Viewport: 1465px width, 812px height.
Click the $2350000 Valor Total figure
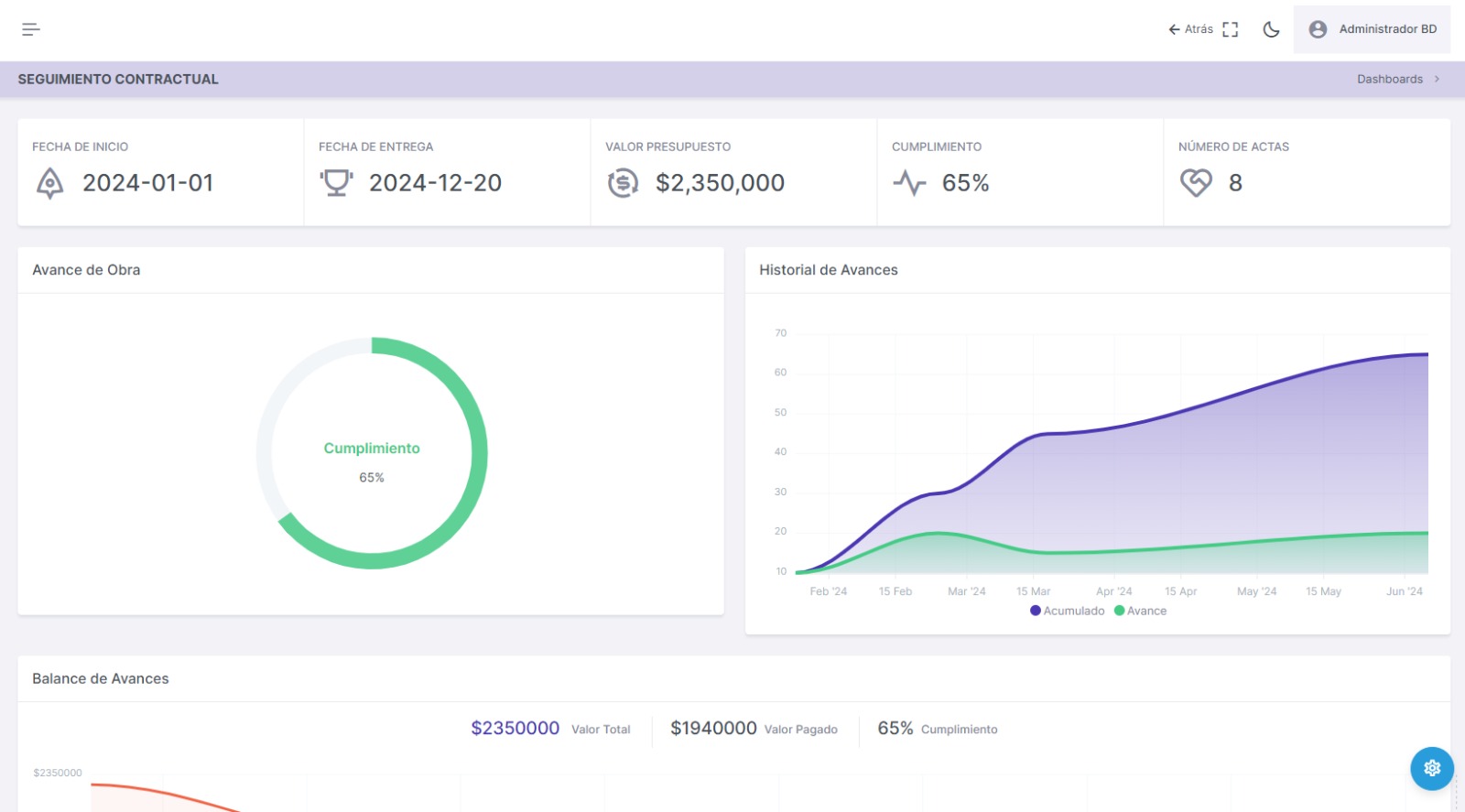pos(515,728)
